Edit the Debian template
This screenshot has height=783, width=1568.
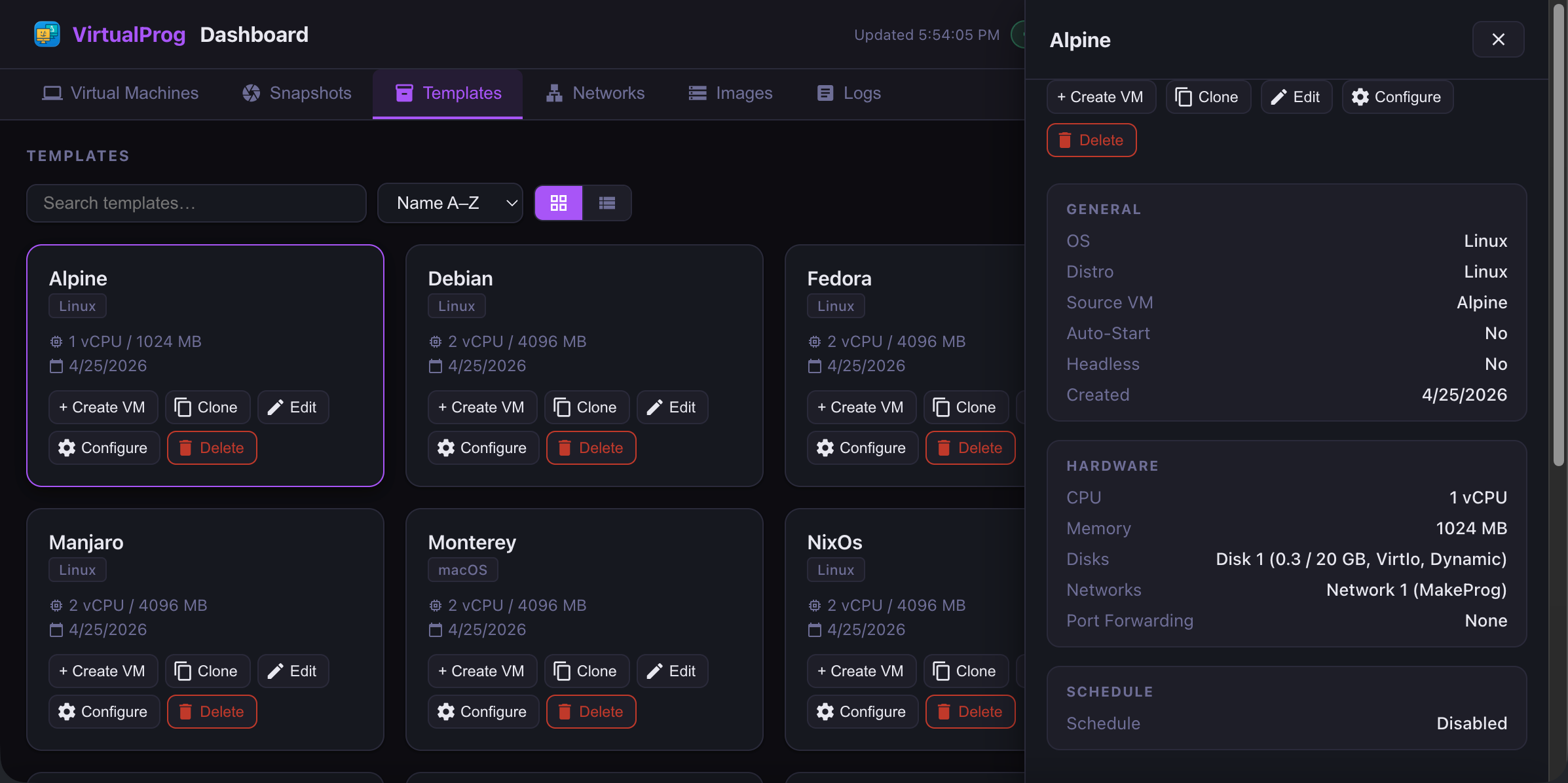pos(673,407)
